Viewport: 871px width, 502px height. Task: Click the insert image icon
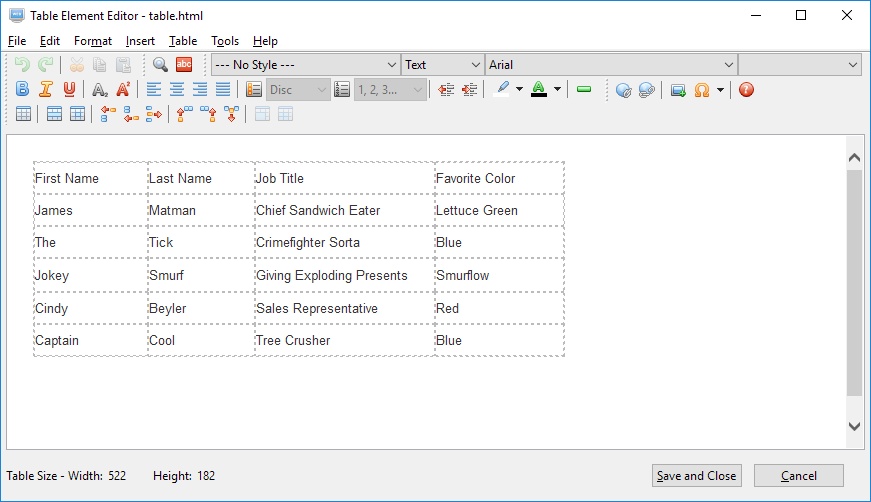pyautogui.click(x=678, y=89)
